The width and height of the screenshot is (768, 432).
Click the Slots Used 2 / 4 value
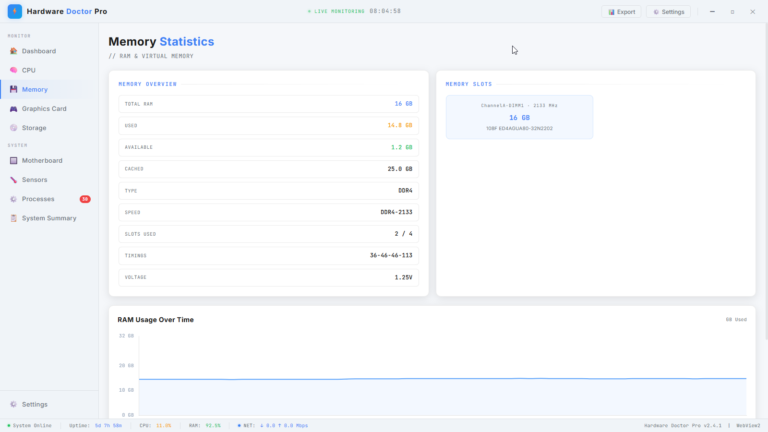(404, 234)
